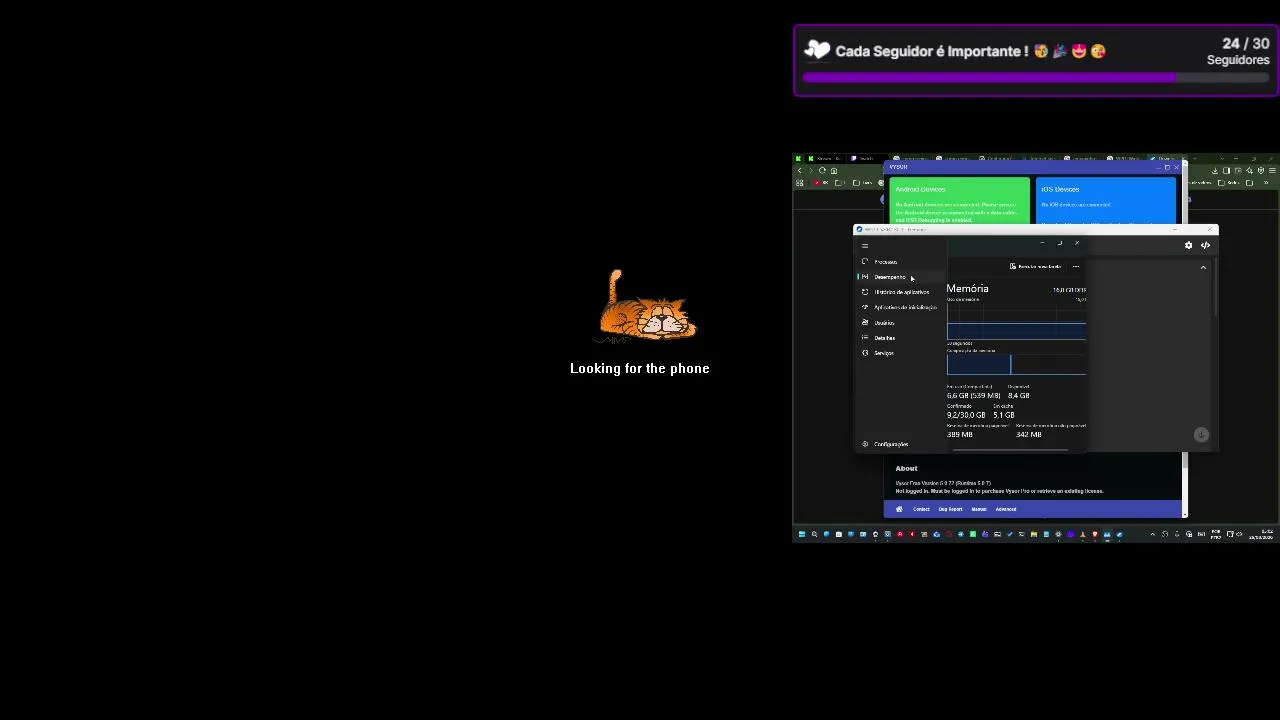
Task: Click the 8,4 GB available value
Action: point(1019,396)
